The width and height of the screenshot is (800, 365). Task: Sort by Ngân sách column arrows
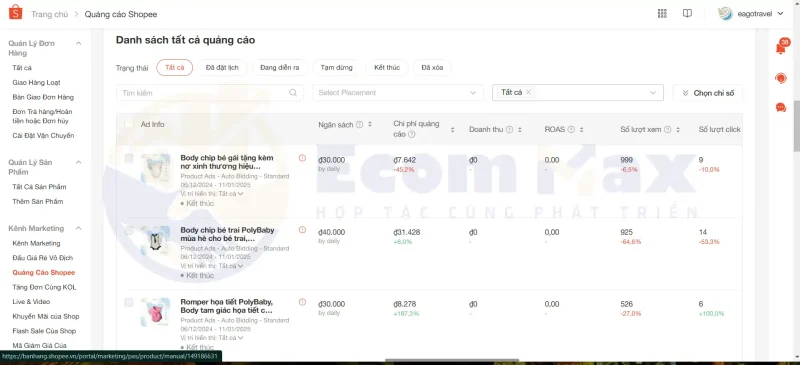369,125
